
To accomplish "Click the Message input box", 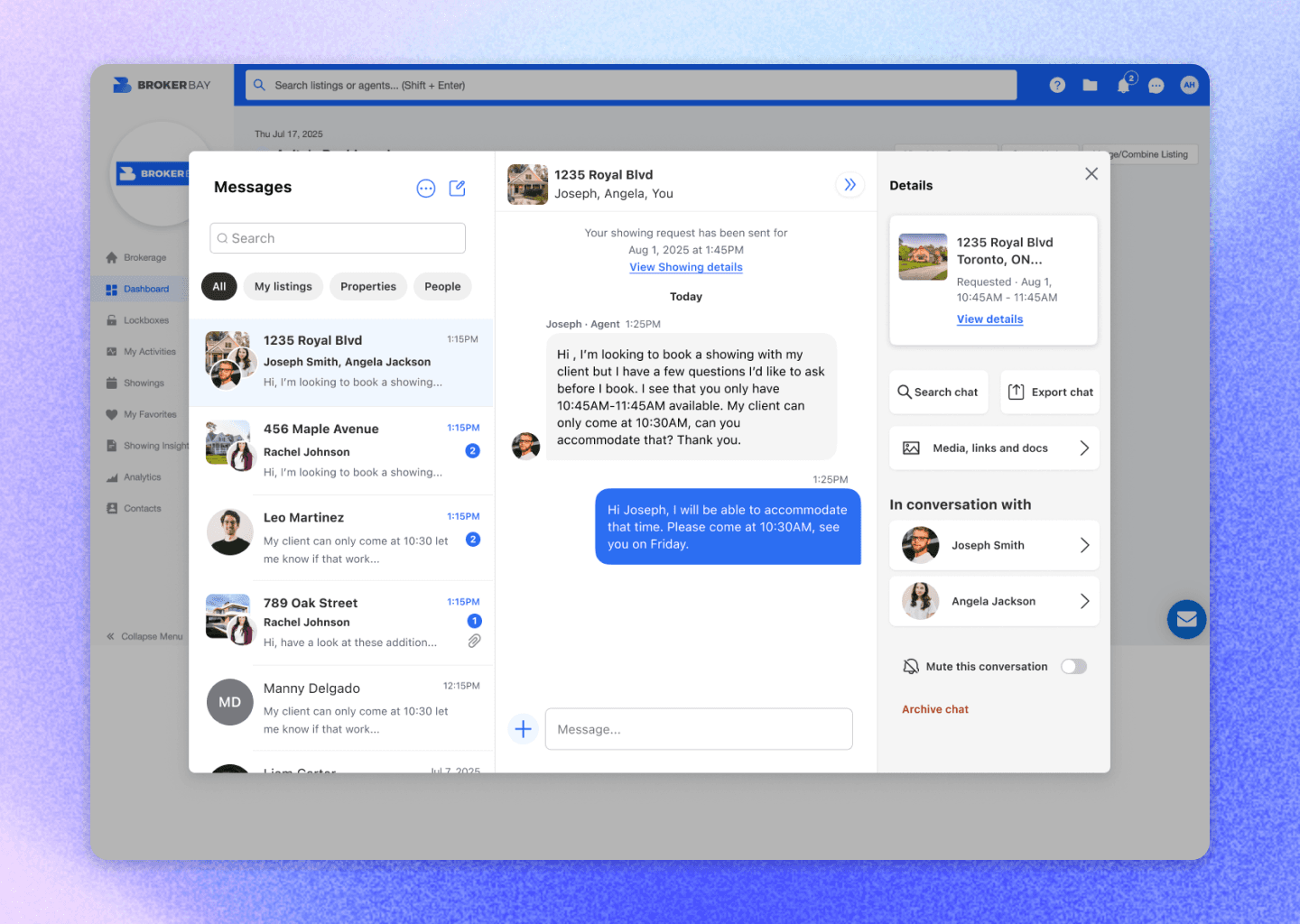I will coord(699,729).
